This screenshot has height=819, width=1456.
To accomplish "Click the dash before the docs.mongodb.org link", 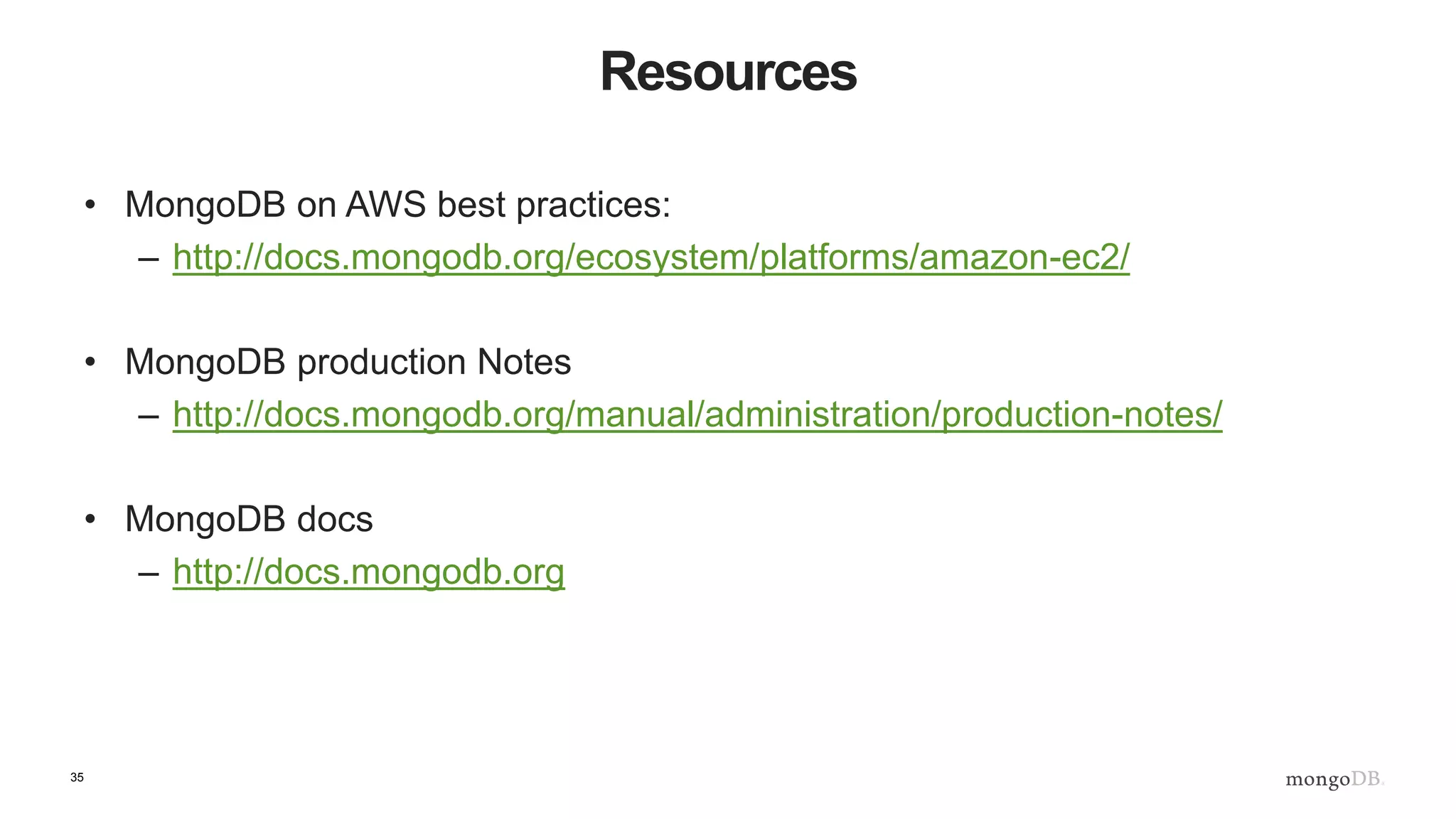I will tap(149, 573).
